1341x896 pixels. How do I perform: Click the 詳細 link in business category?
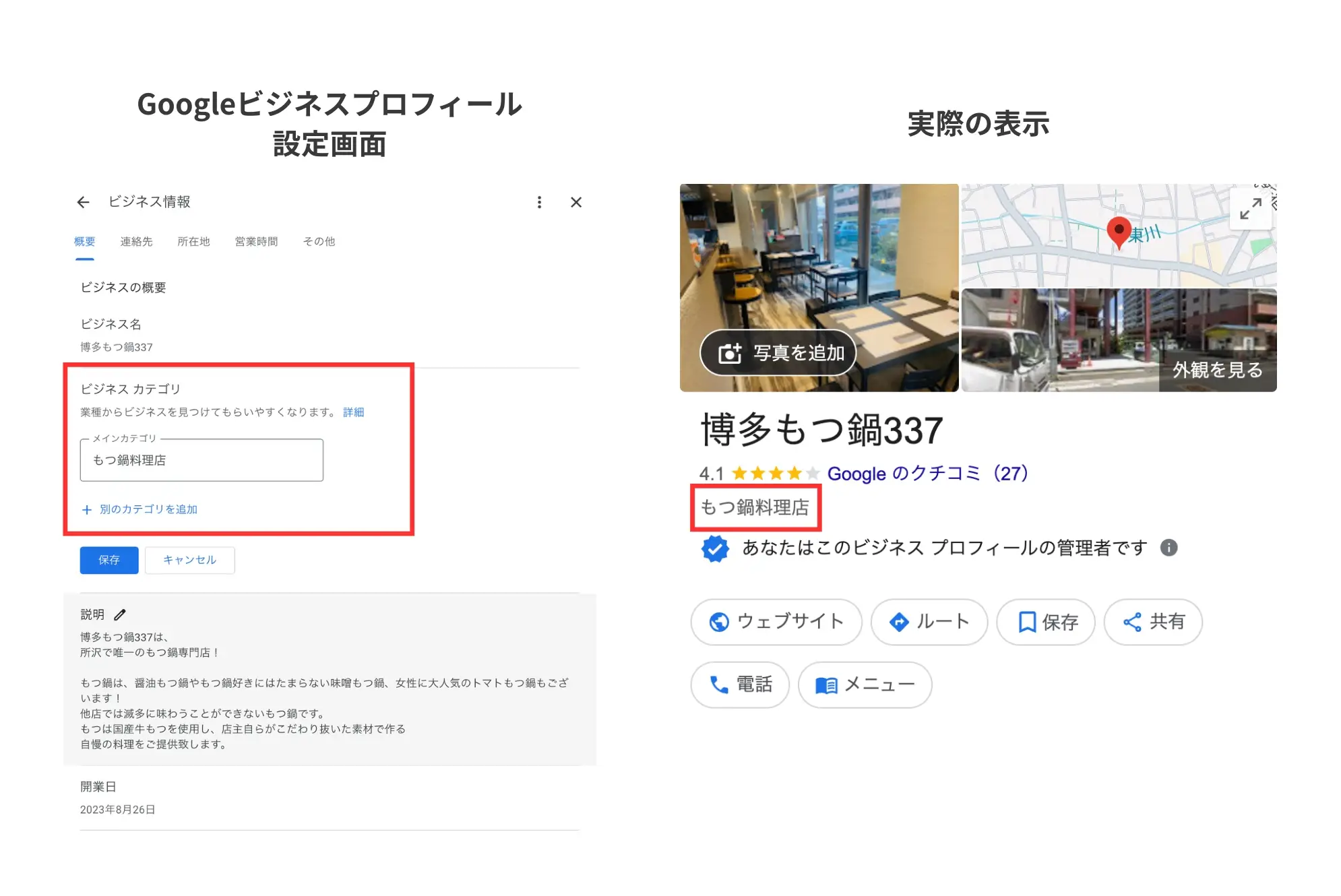click(x=353, y=412)
